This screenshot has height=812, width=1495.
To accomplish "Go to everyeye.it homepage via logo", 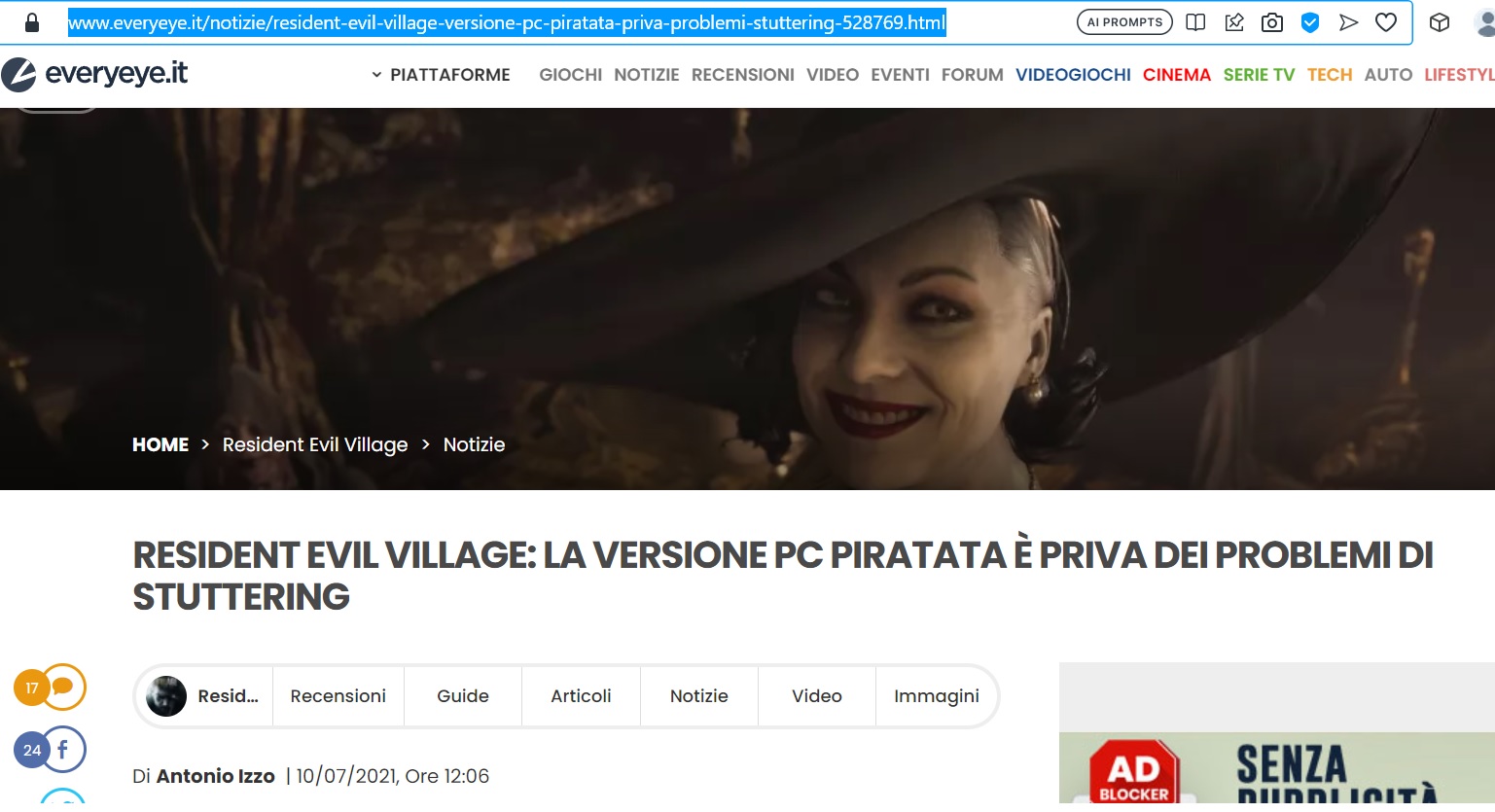I will [x=94, y=74].
